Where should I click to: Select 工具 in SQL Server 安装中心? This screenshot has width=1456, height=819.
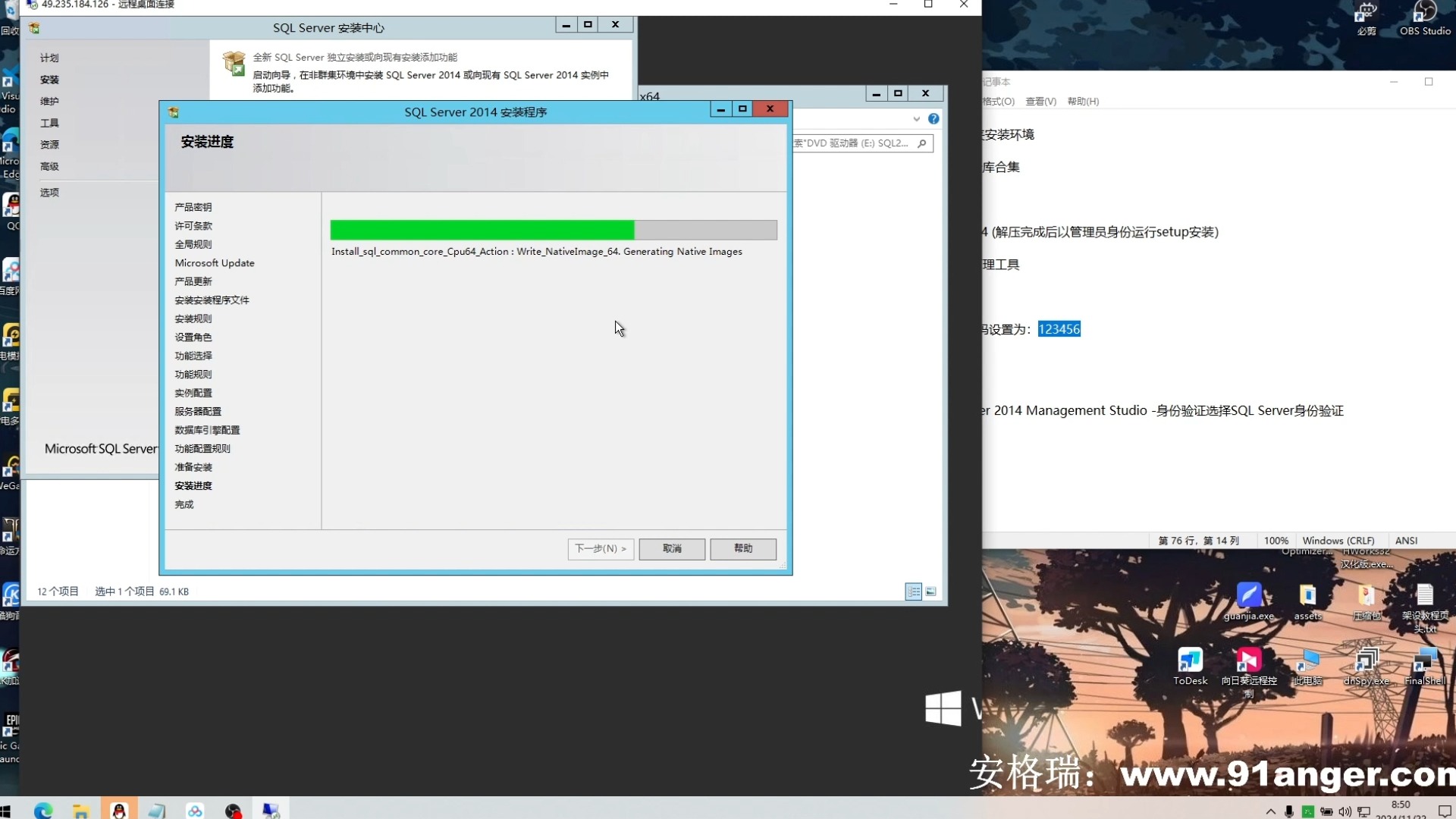[x=49, y=123]
